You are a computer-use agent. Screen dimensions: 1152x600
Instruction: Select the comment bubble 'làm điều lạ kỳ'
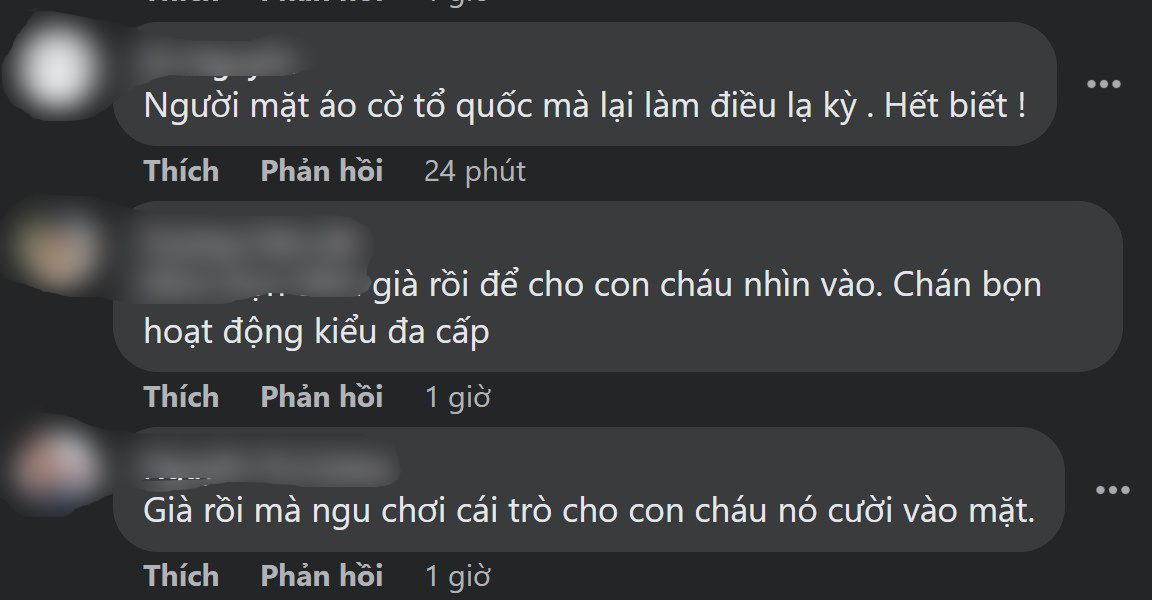[585, 84]
